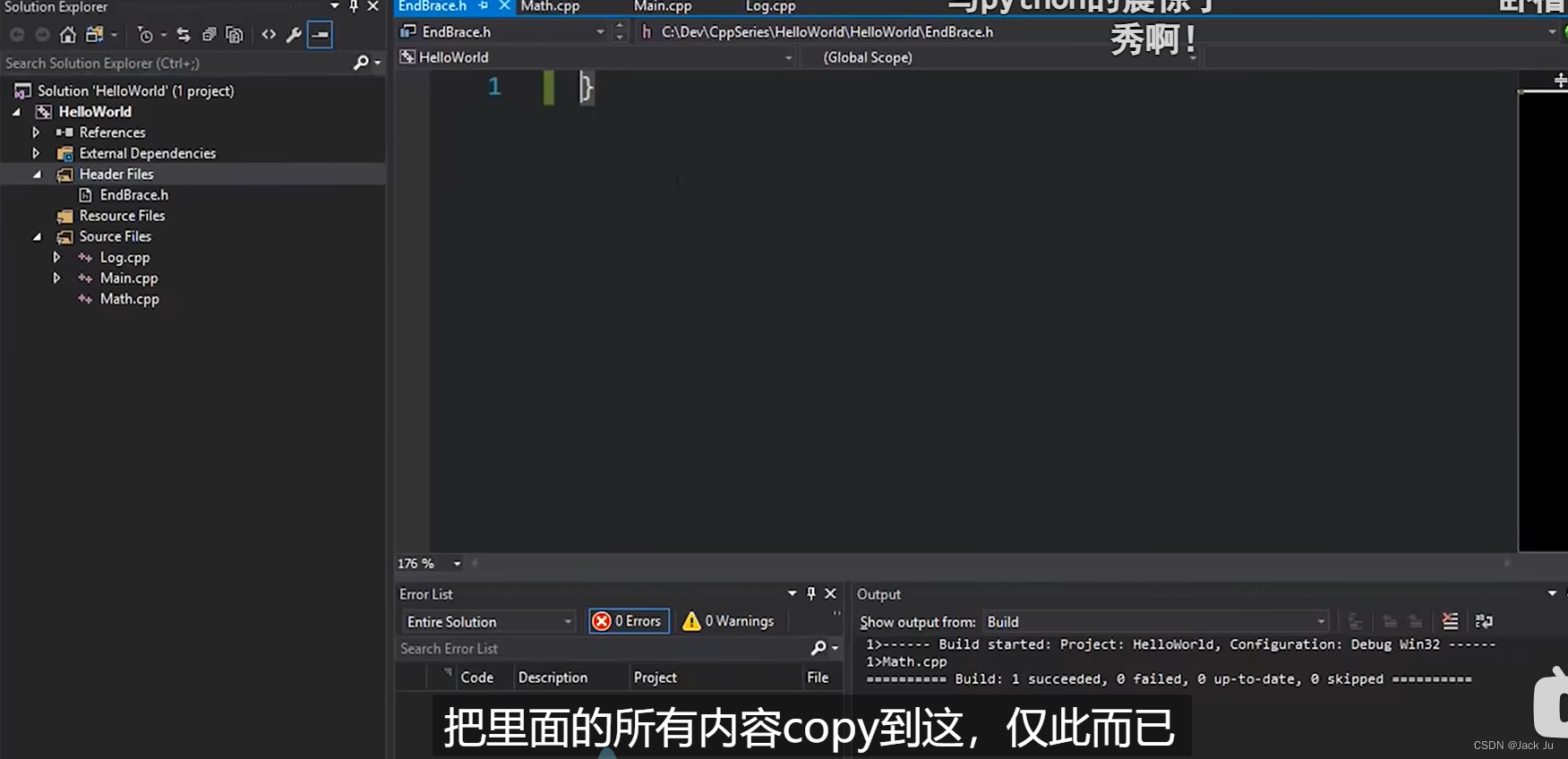Click Clear All output icon

click(x=1451, y=621)
